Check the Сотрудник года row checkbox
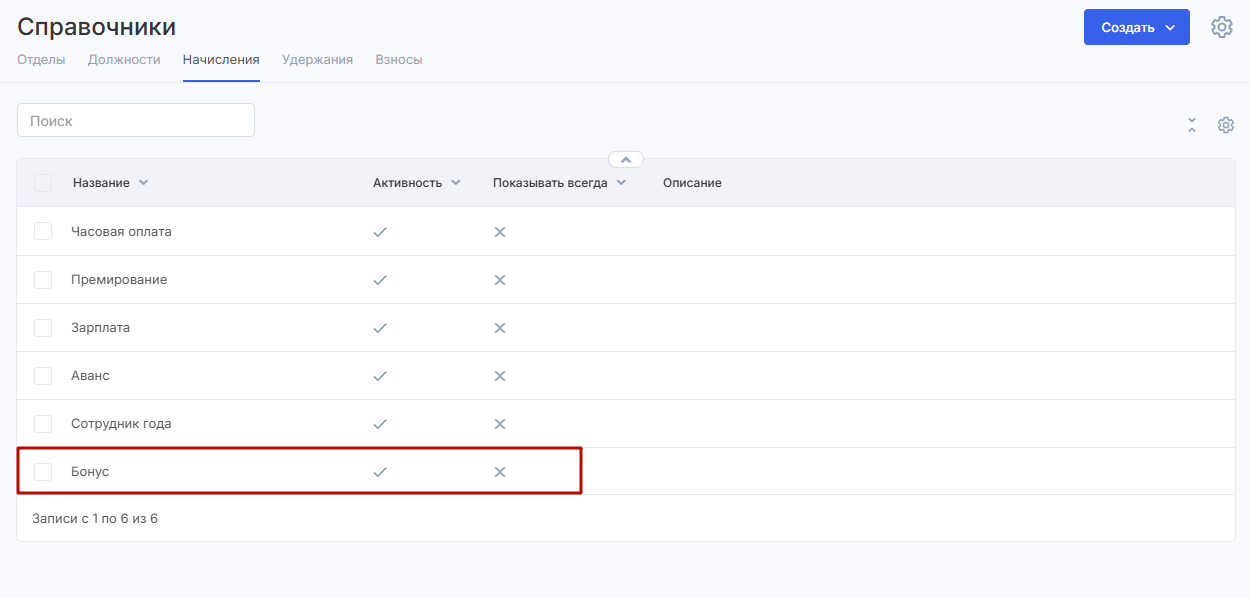This screenshot has width=1250, height=598. coord(43,424)
